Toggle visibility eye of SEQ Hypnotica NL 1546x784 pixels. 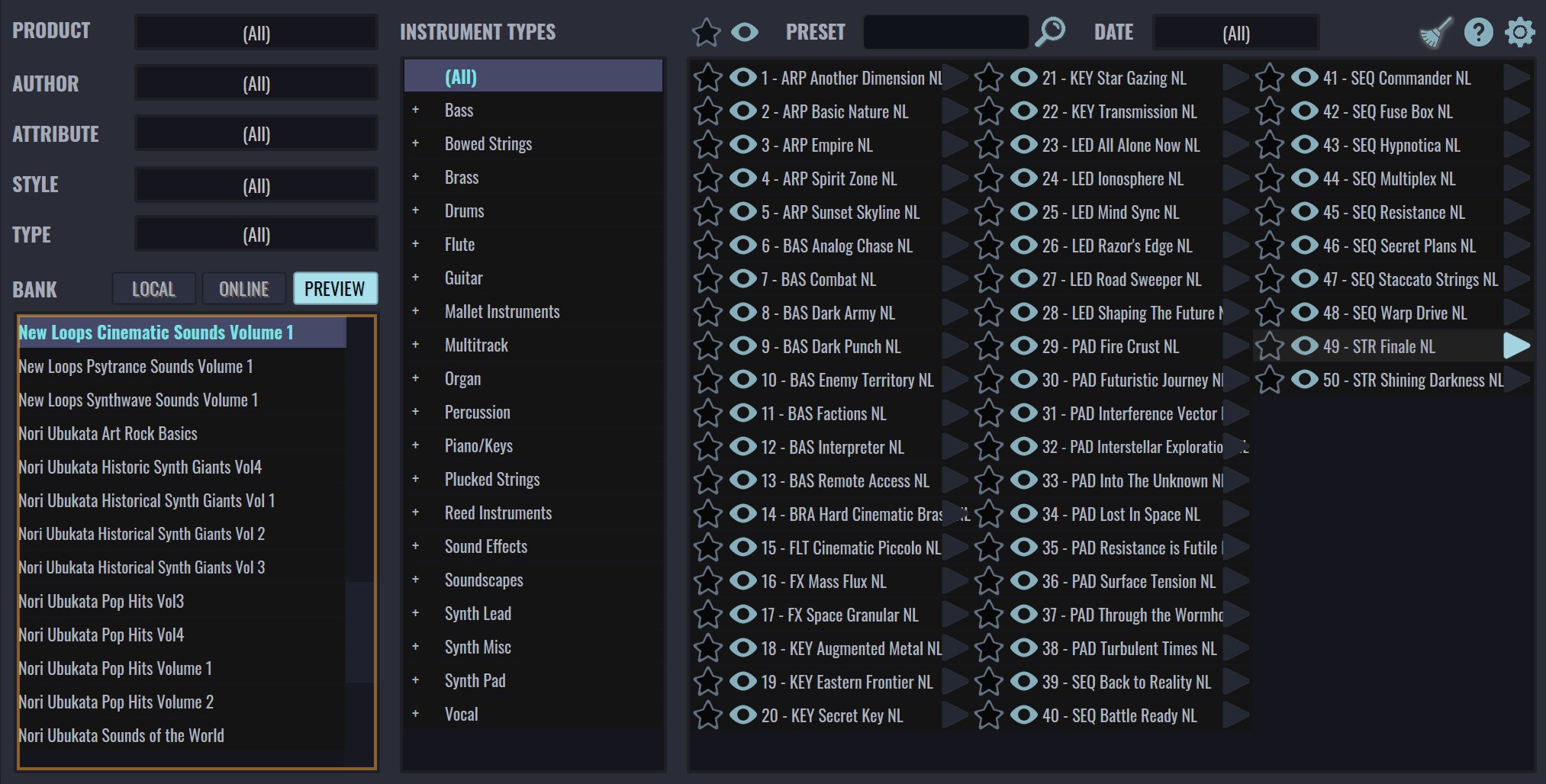click(x=1304, y=145)
